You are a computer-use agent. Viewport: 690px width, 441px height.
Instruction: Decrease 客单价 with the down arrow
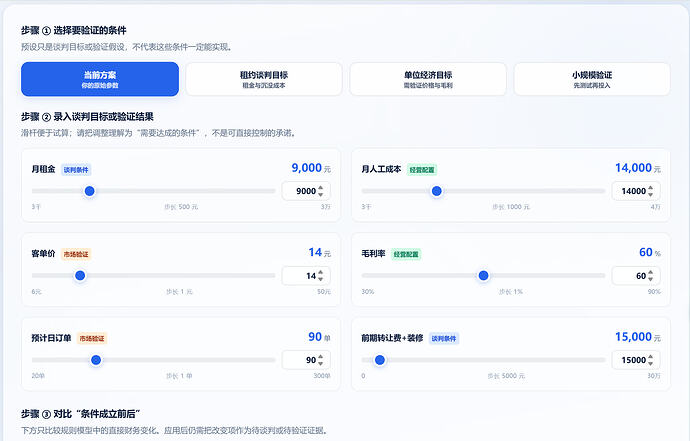[x=320, y=279]
